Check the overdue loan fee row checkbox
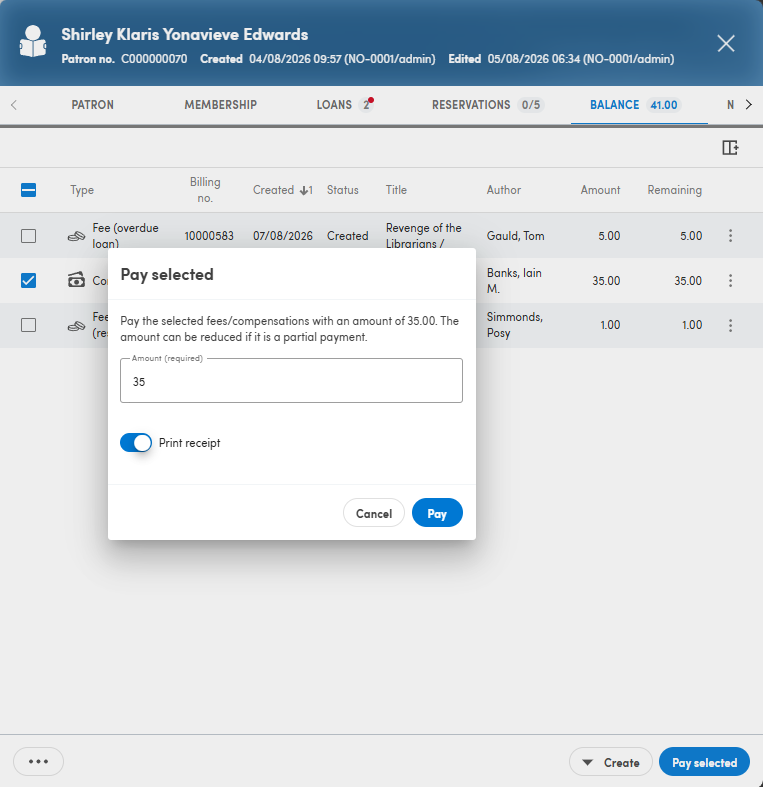763x787 pixels. pyautogui.click(x=29, y=235)
